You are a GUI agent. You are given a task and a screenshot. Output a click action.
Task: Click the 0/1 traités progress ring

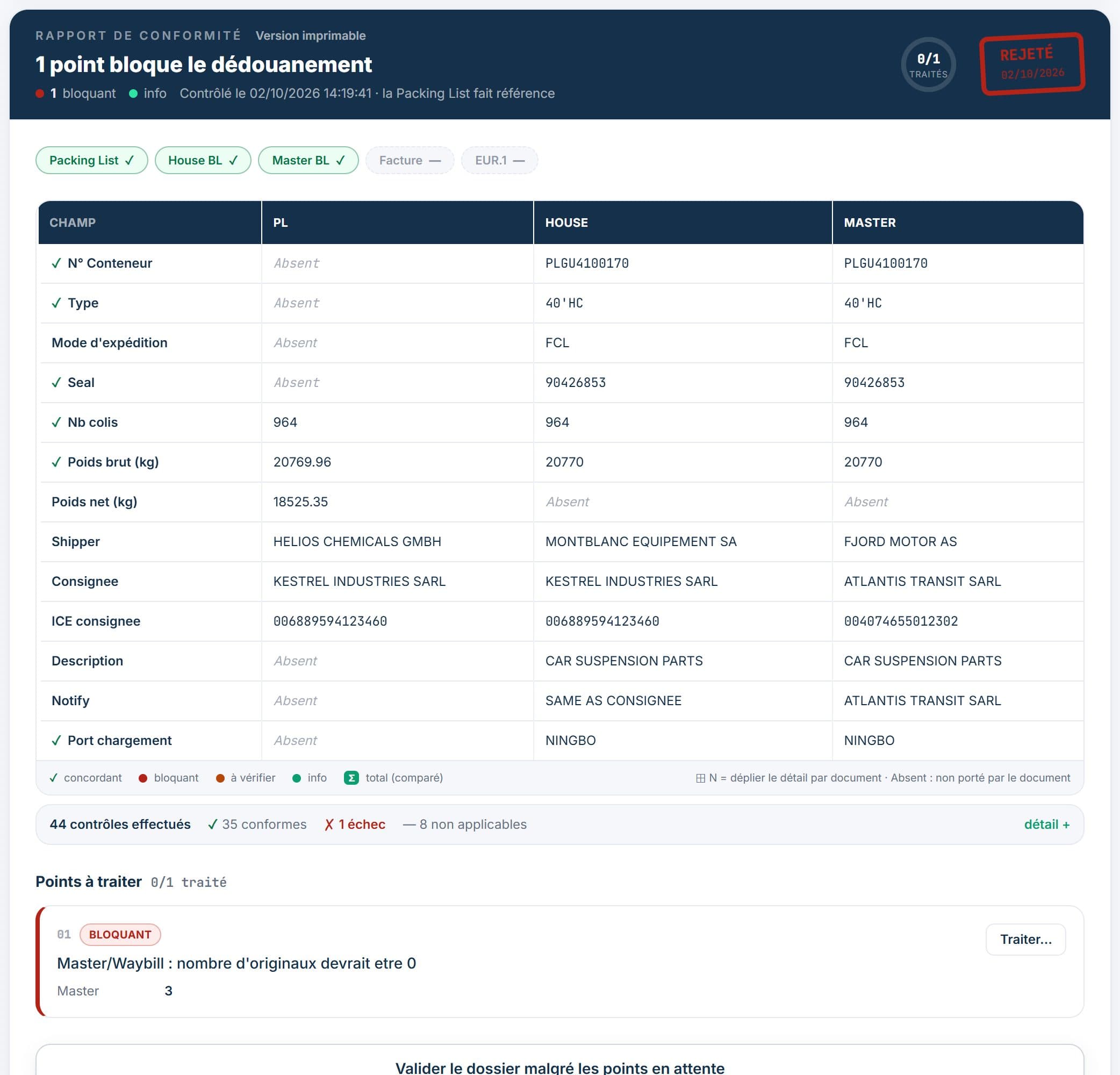[928, 64]
